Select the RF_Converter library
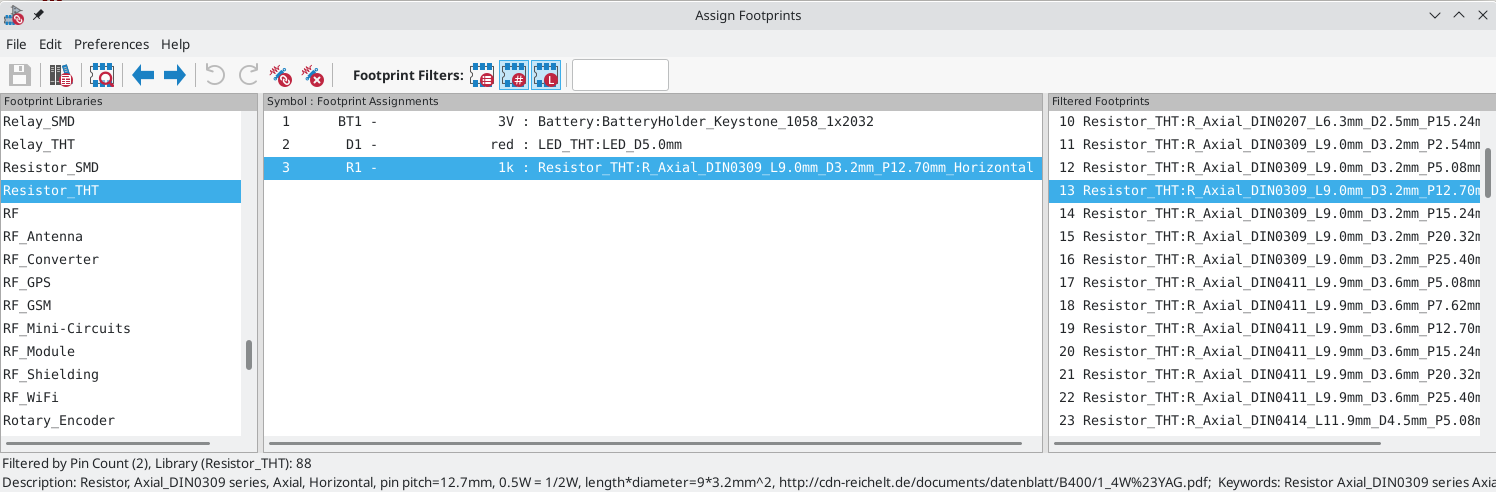Viewport: 1496px width, 492px height. point(120,259)
